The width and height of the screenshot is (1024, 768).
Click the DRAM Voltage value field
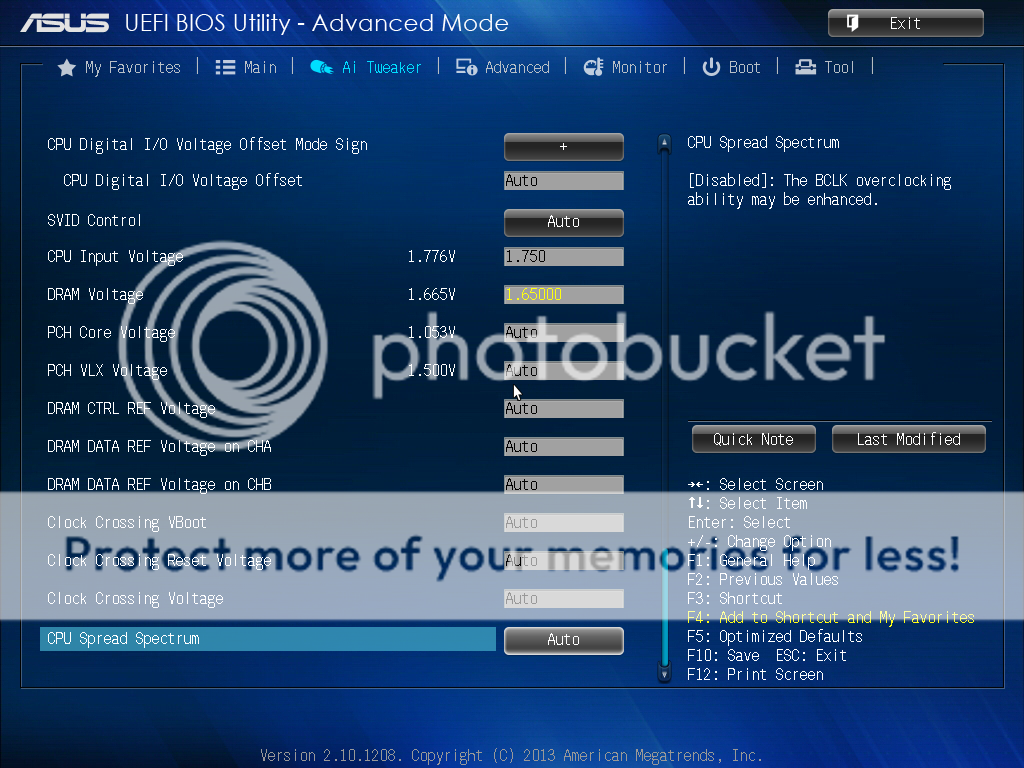tap(563, 295)
